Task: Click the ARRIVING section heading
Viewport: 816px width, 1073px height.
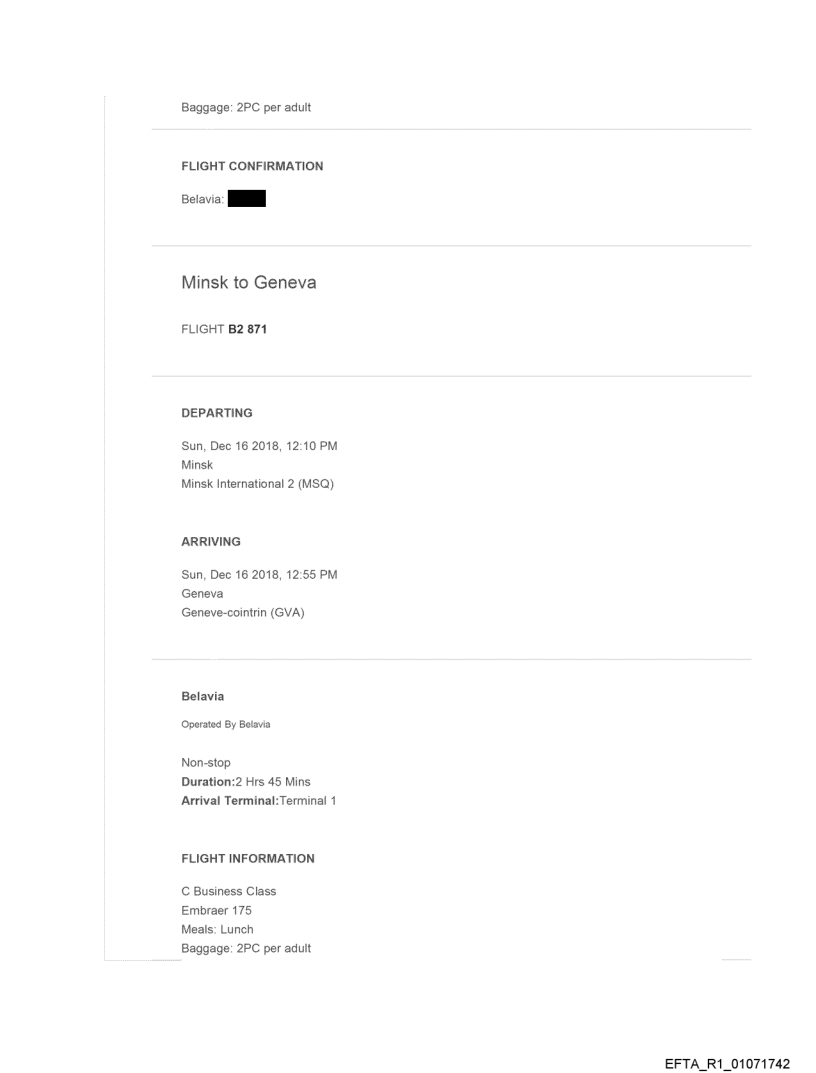Action: tap(211, 541)
